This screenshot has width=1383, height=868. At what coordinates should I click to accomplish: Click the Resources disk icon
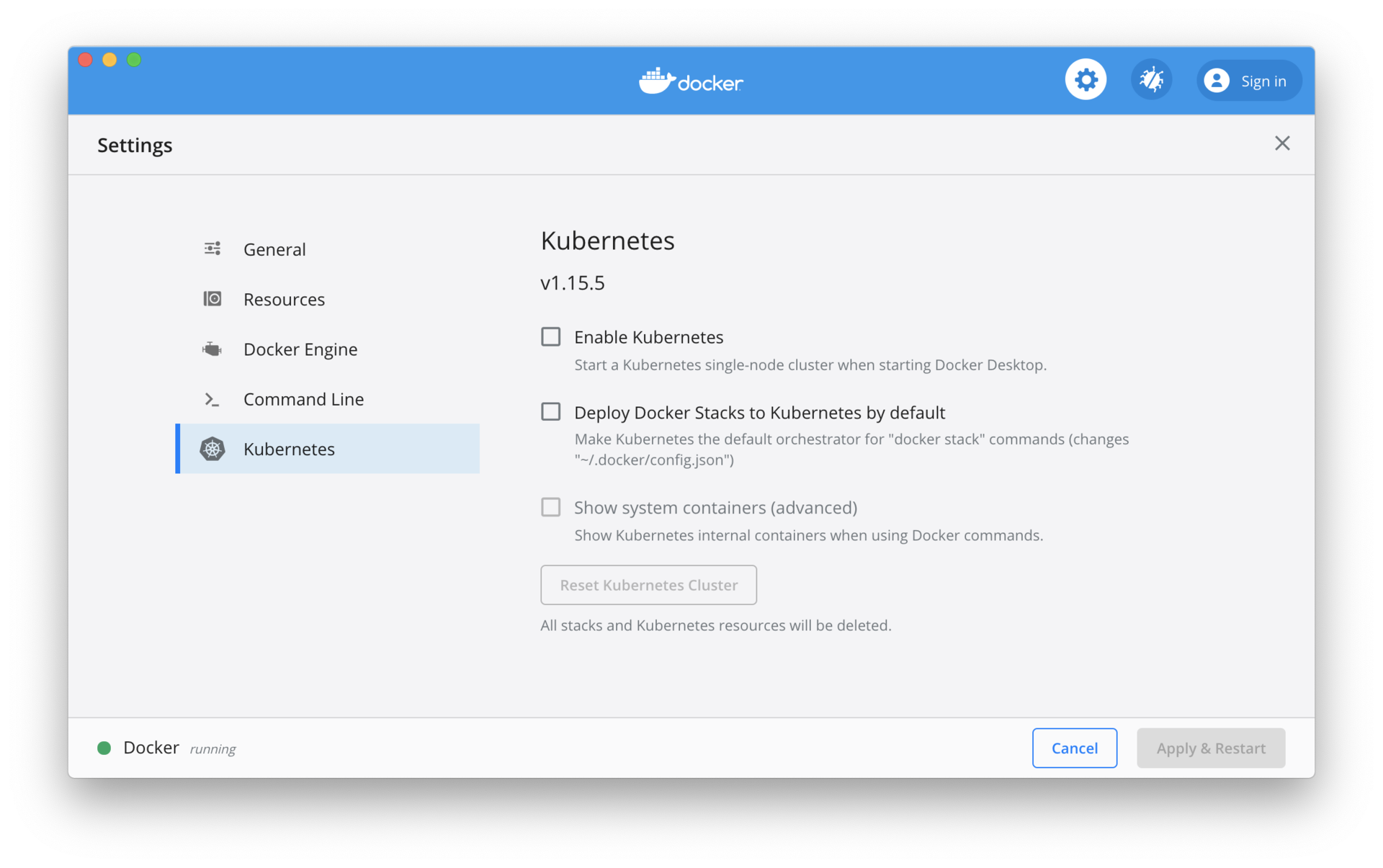212,299
